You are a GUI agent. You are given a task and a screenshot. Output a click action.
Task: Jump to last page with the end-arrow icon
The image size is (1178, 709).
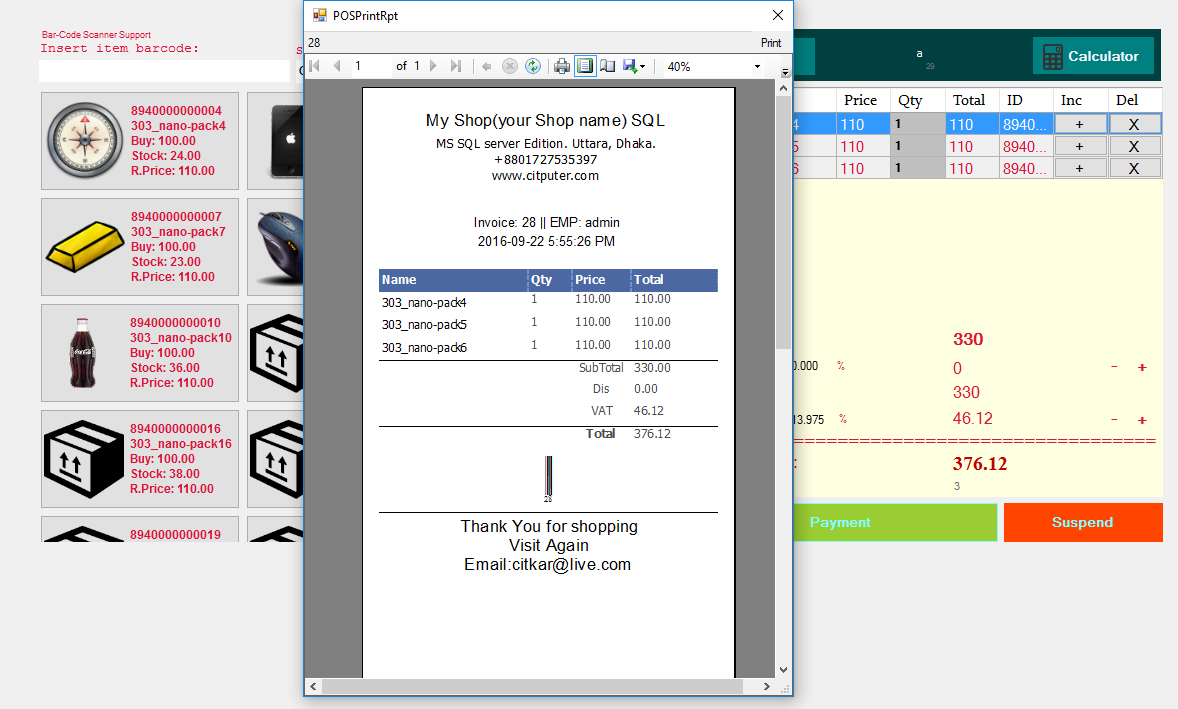point(456,67)
